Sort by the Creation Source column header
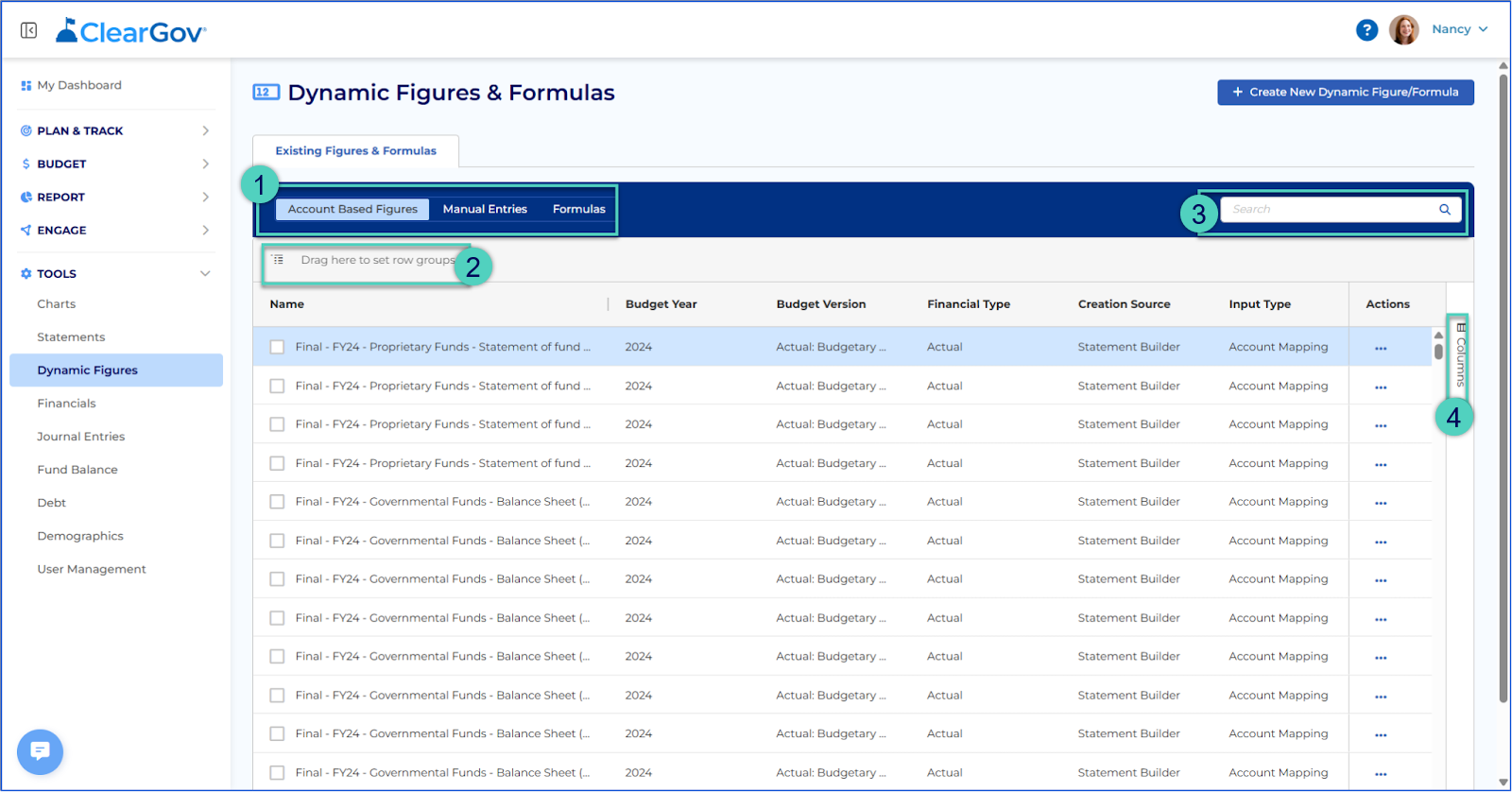The height and width of the screenshot is (792, 1512). point(1125,304)
